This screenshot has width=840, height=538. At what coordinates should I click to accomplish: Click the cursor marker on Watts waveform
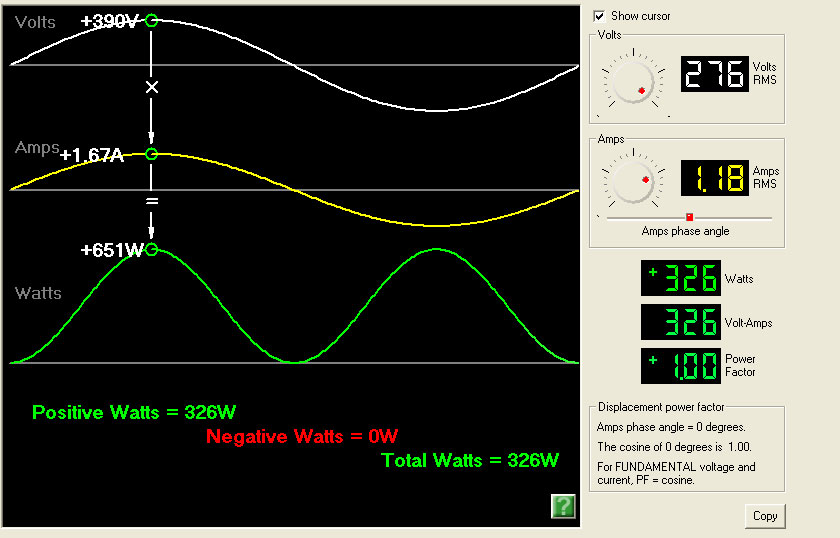152,250
